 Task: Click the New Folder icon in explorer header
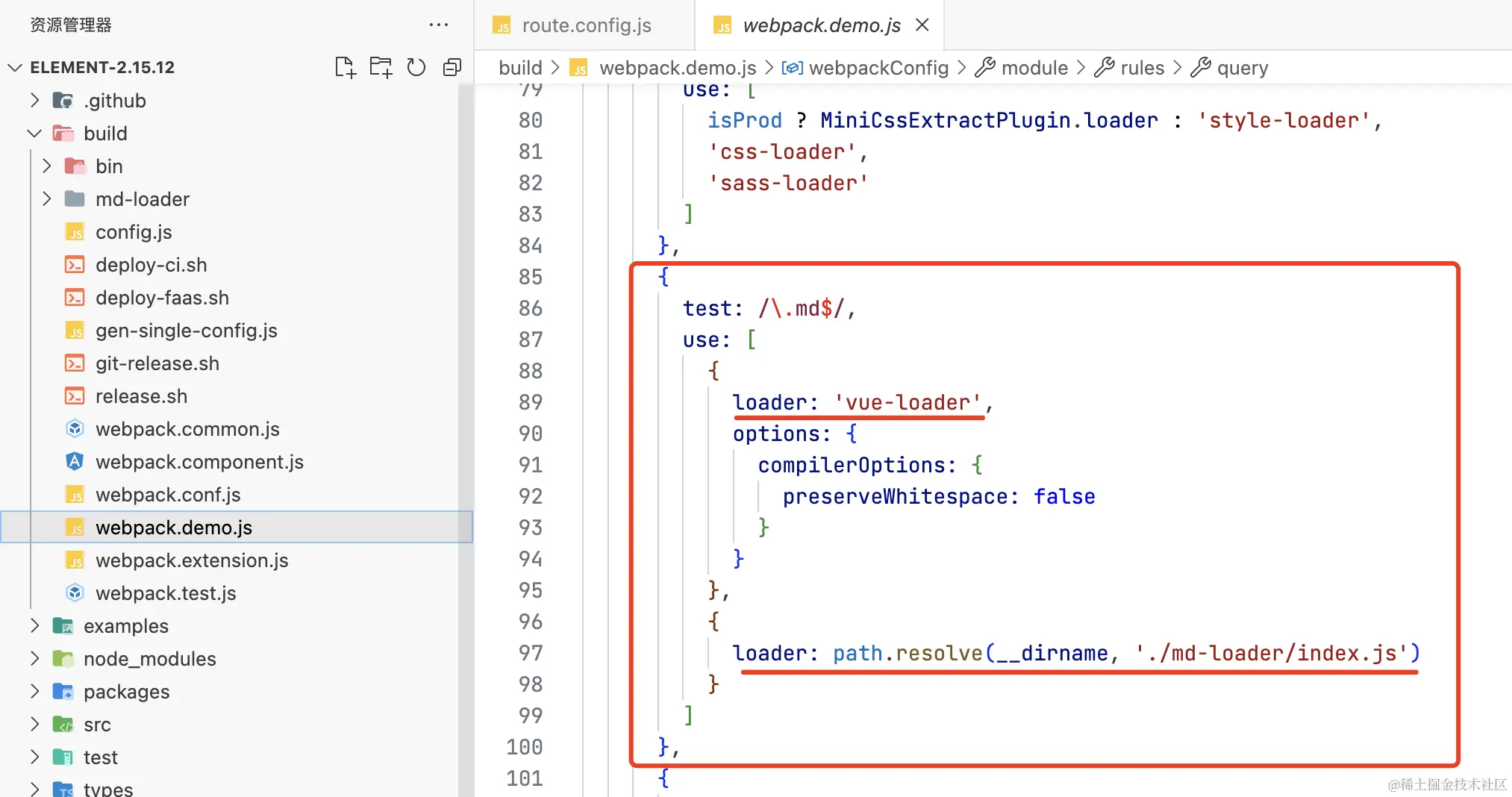pyautogui.click(x=381, y=67)
